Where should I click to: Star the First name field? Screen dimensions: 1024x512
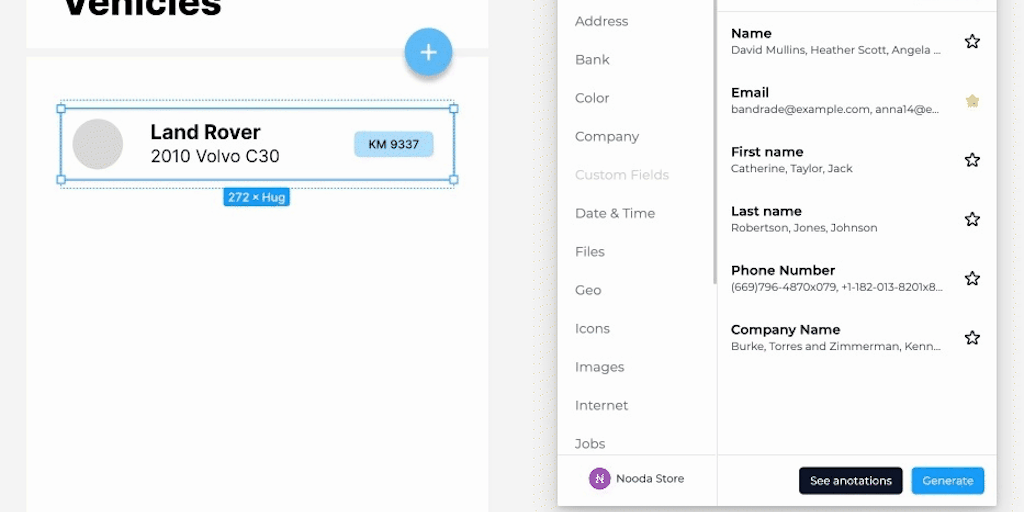pos(972,160)
